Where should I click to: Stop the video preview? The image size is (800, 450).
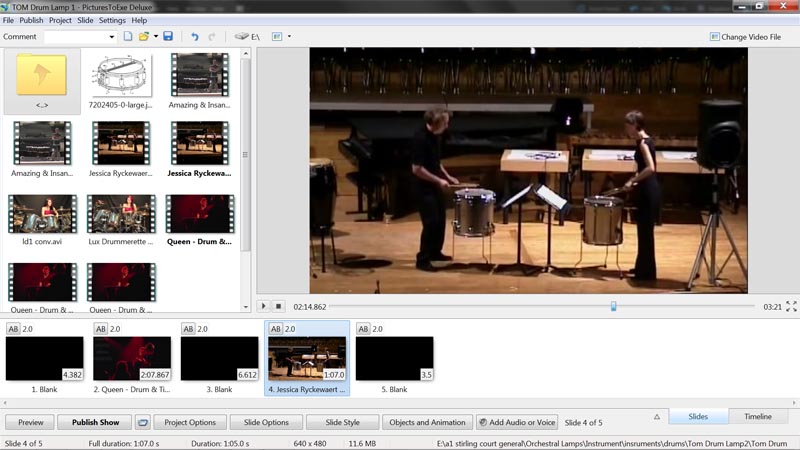(x=279, y=306)
